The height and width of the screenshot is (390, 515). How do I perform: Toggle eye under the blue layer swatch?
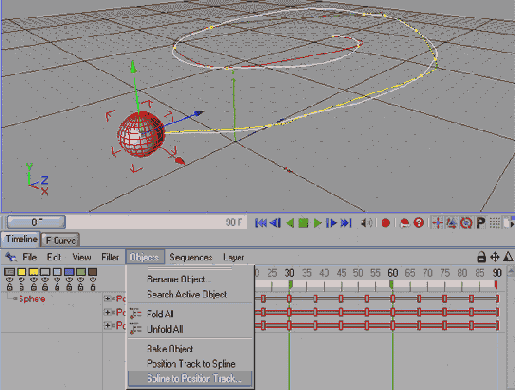(69, 280)
